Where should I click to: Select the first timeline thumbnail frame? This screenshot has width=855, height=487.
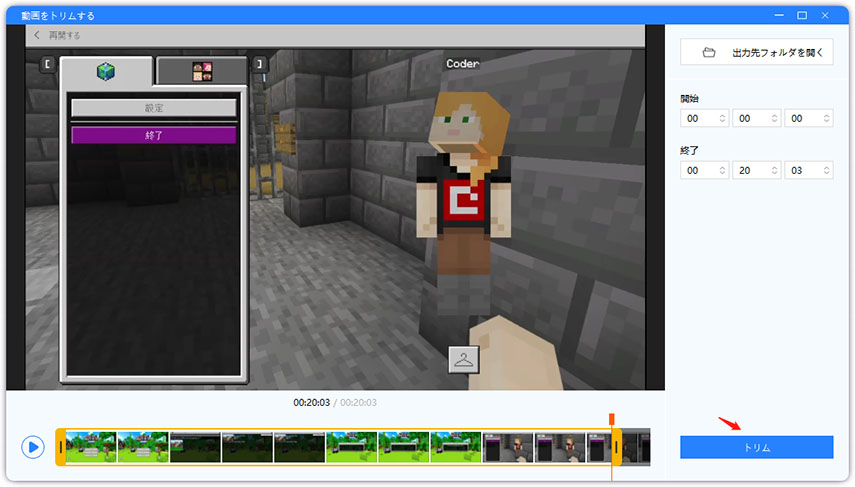click(x=91, y=447)
